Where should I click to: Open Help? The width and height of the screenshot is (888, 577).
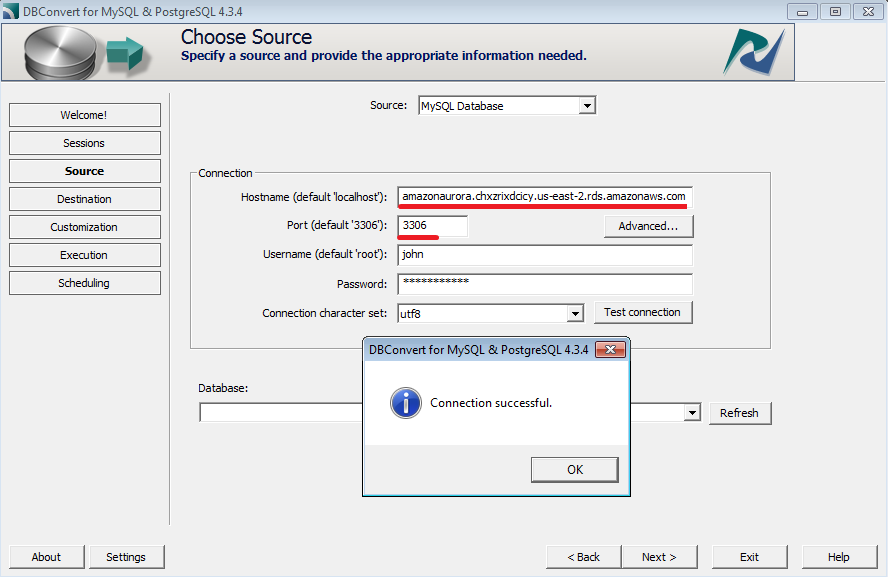click(x=839, y=557)
